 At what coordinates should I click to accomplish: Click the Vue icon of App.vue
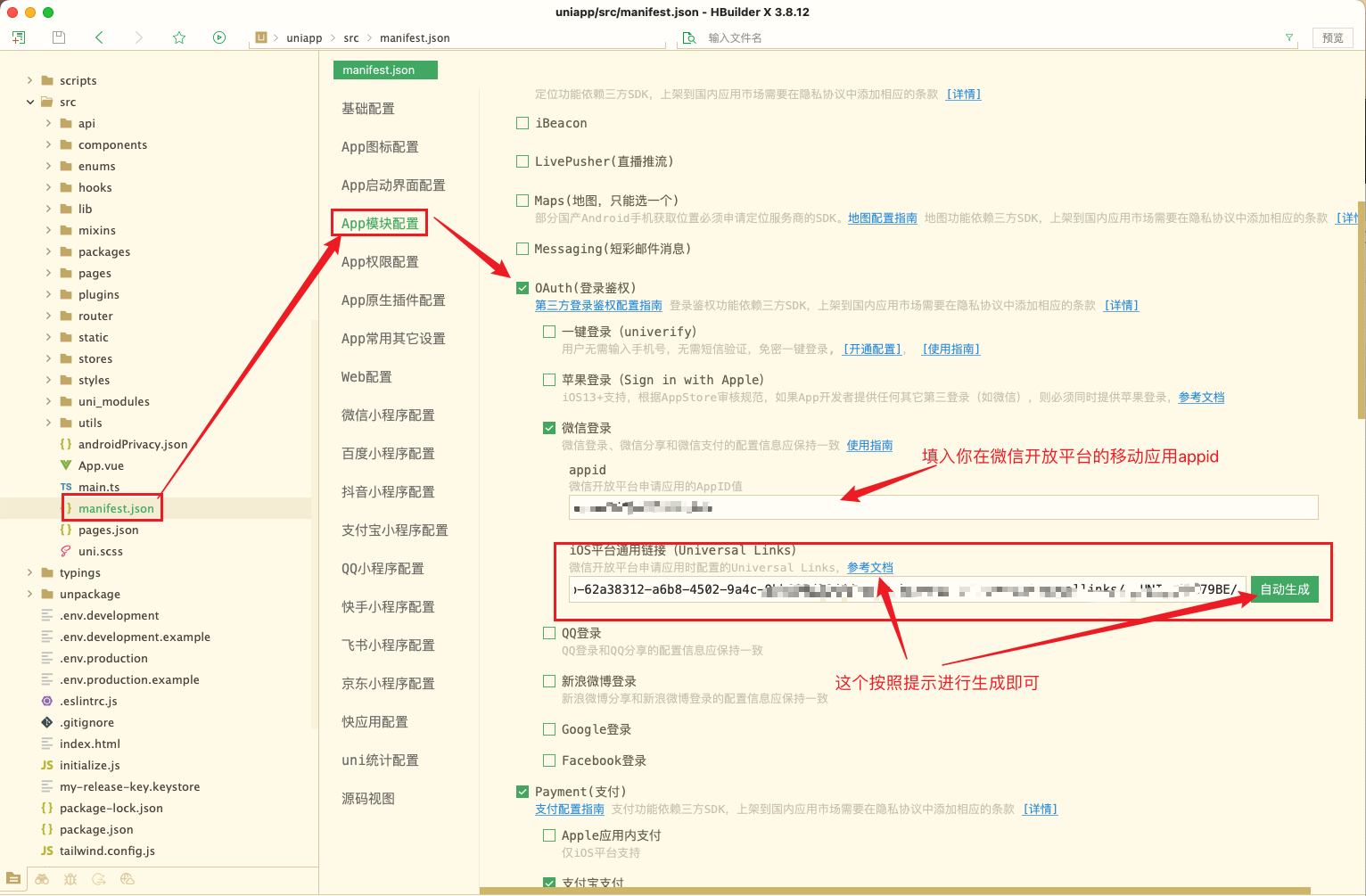pyautogui.click(x=66, y=465)
